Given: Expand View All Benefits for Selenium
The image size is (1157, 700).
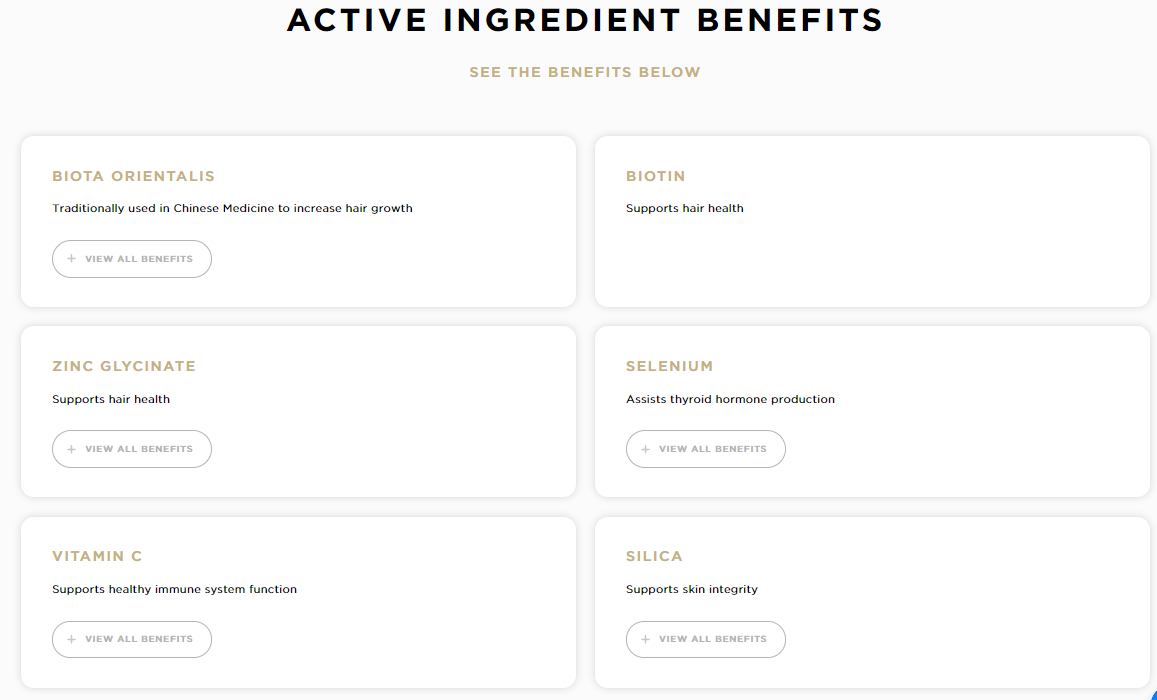Looking at the screenshot, I should 706,449.
